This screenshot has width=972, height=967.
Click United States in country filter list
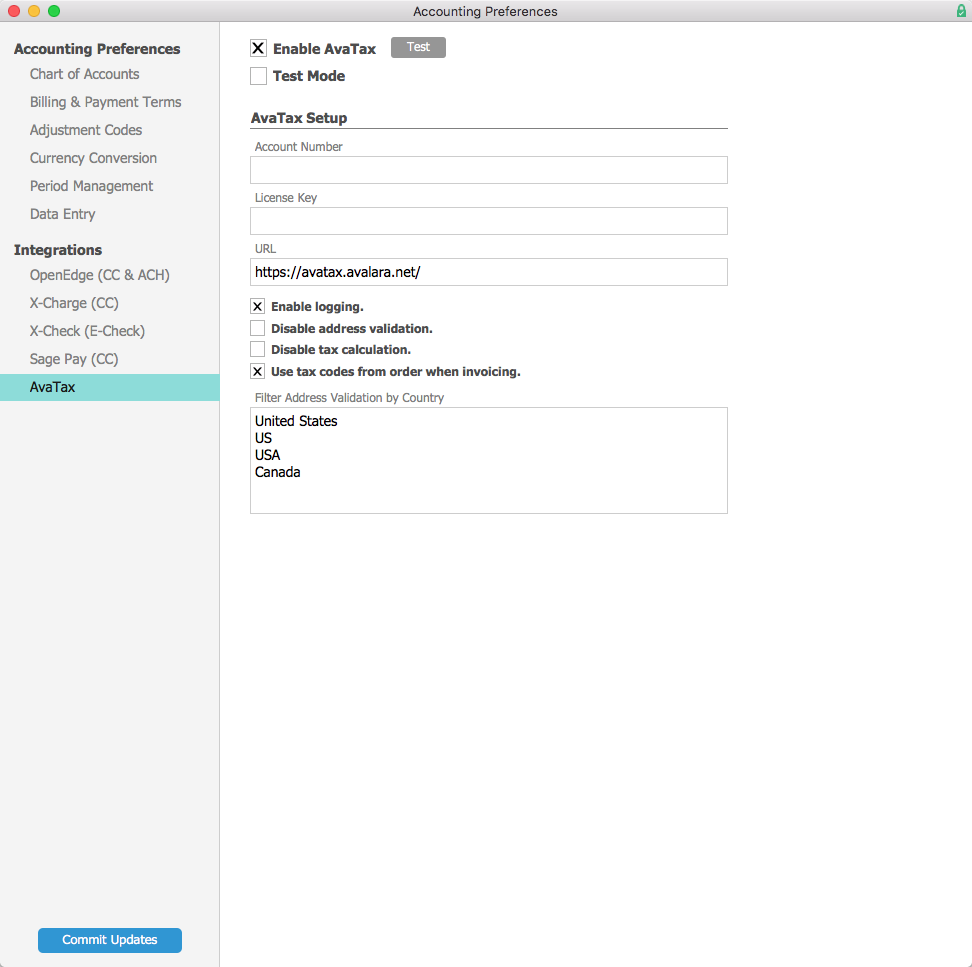point(296,421)
